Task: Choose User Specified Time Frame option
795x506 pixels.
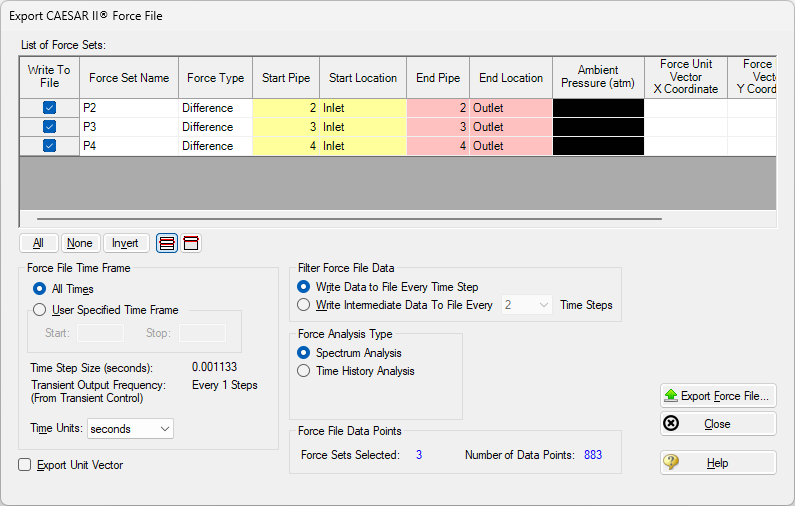Action: click(39, 310)
